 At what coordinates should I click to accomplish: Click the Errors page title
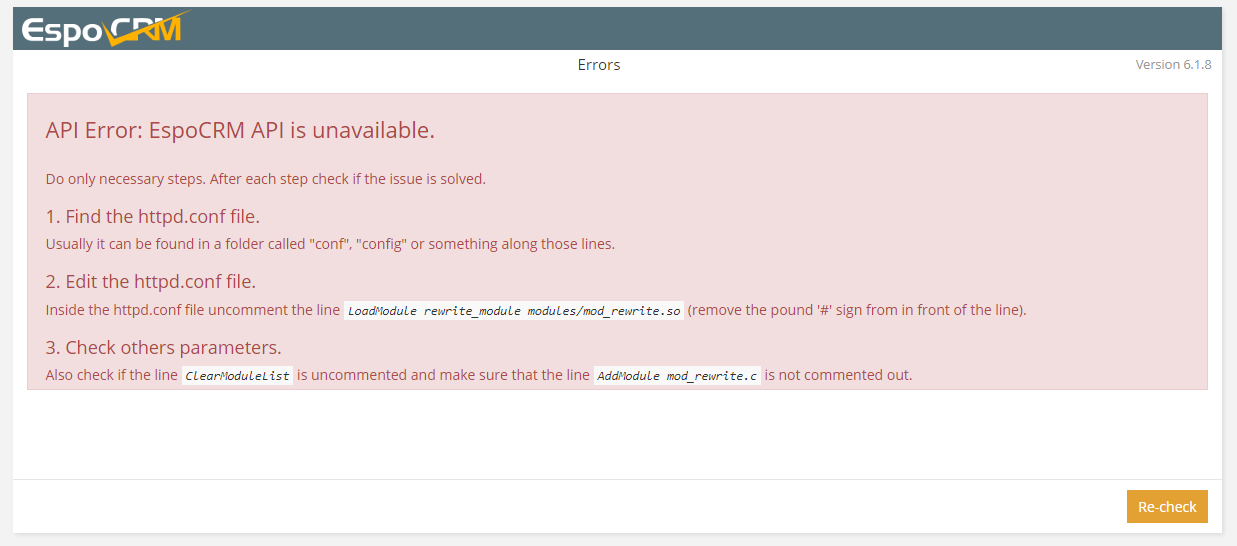coord(599,65)
